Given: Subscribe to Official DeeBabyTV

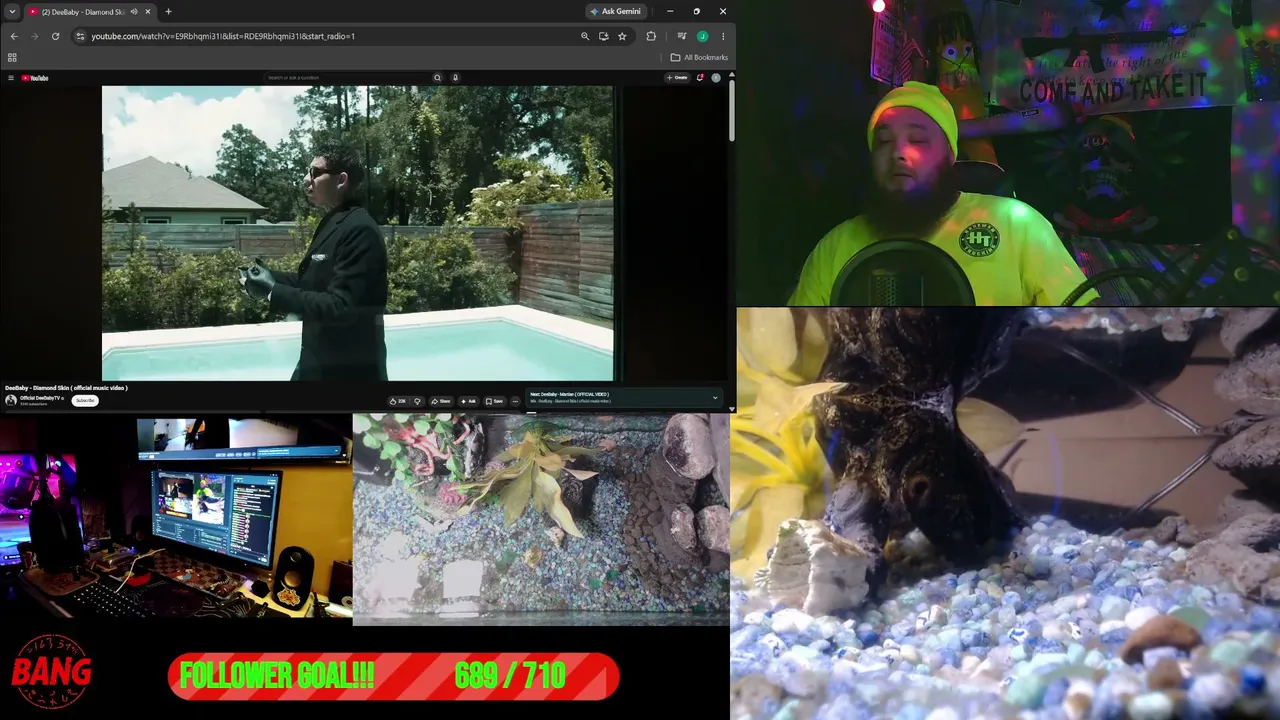Looking at the screenshot, I should tap(85, 401).
